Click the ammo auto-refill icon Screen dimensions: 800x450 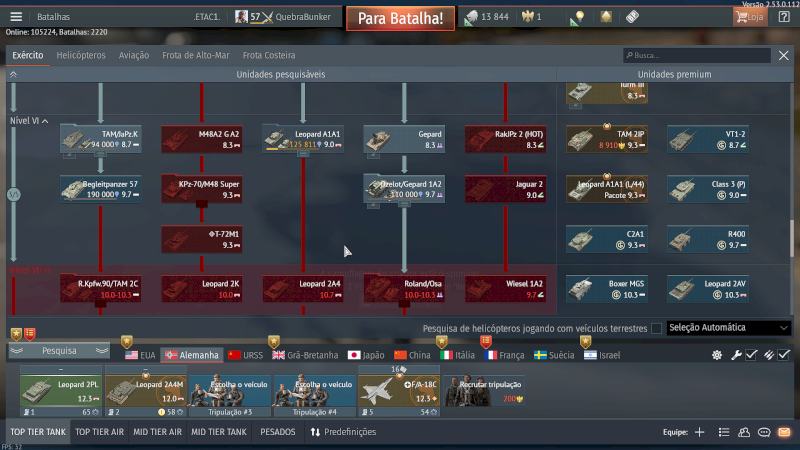tap(769, 355)
